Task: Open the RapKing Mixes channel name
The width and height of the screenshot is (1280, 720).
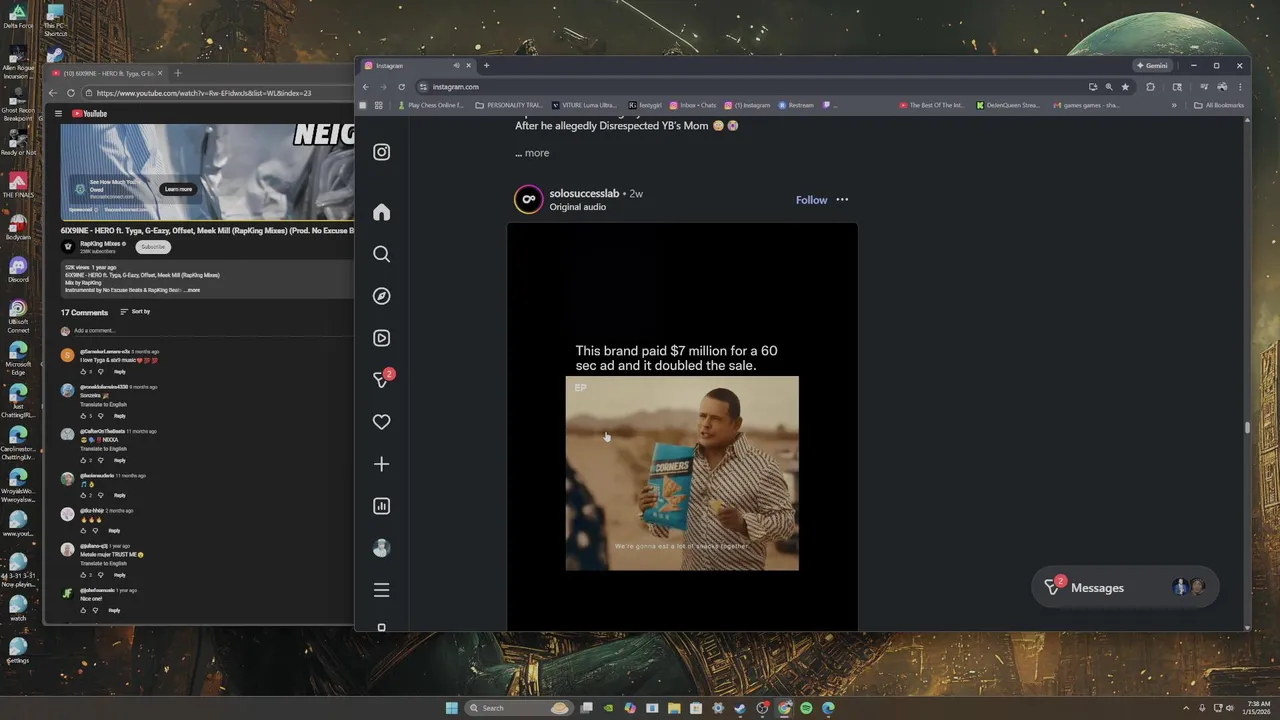Action: [102, 243]
